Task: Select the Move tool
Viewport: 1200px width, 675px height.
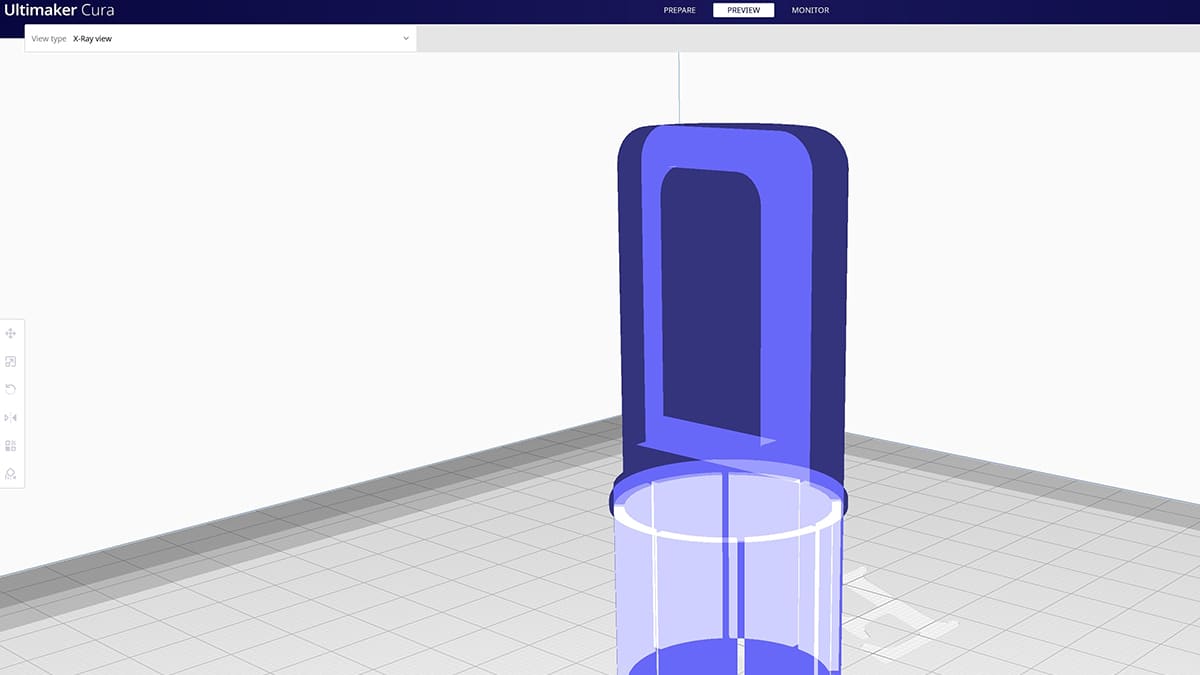Action: click(x=10, y=333)
